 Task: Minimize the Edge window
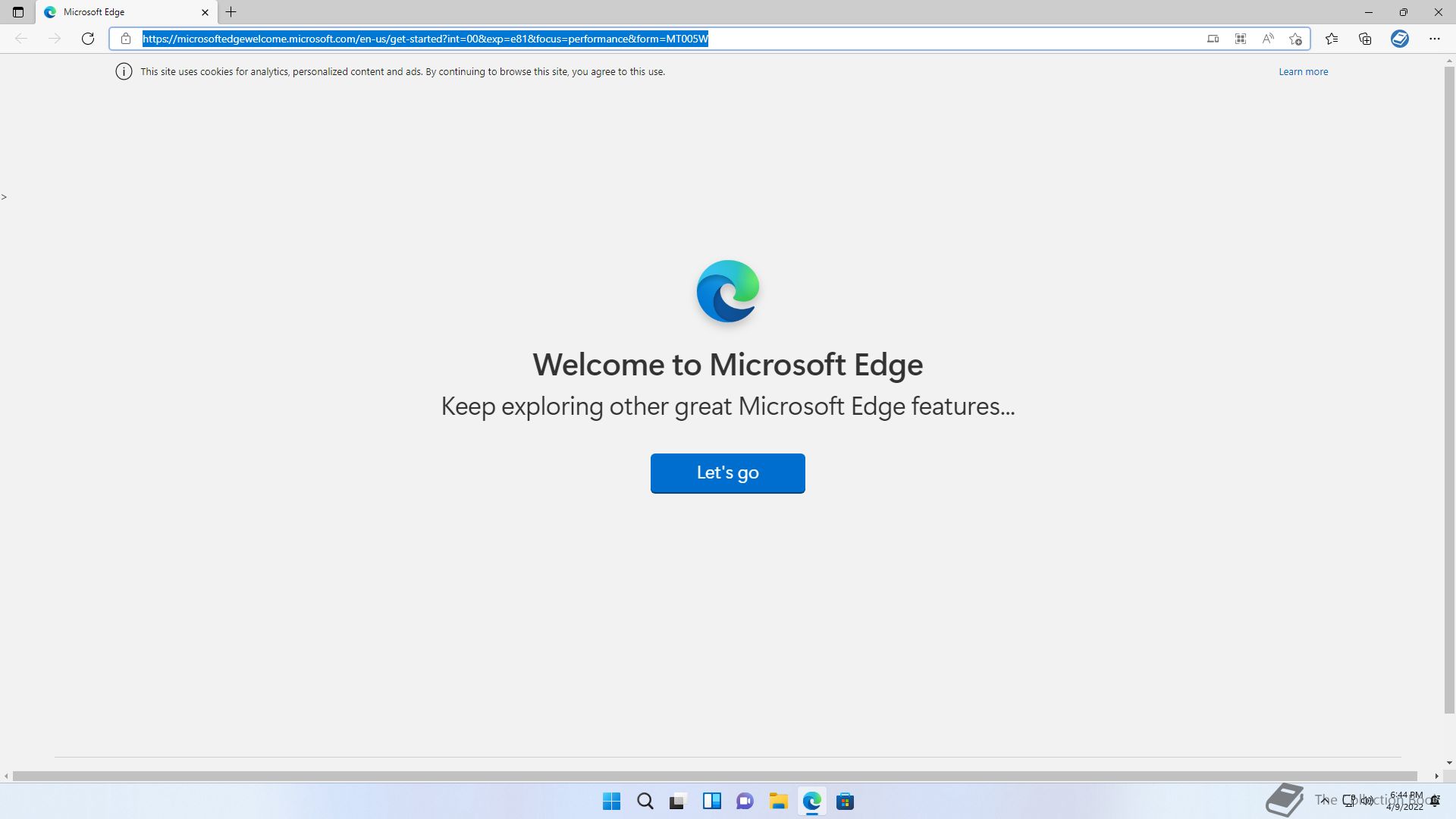pyautogui.click(x=1369, y=12)
